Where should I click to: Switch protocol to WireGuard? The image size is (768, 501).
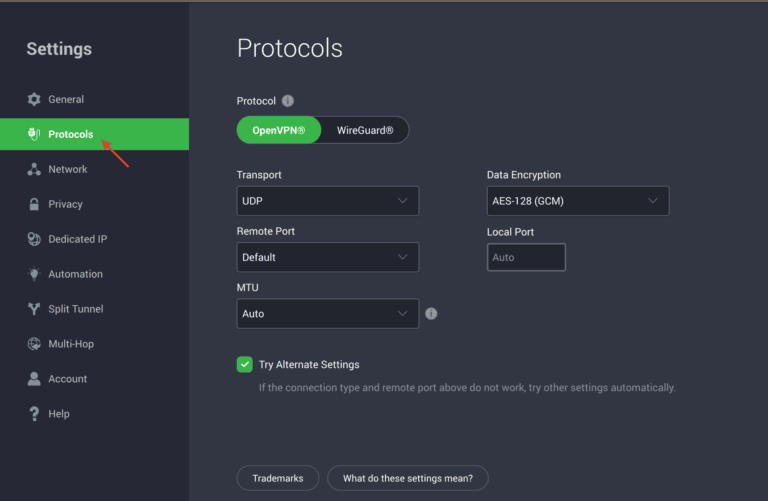click(365, 130)
